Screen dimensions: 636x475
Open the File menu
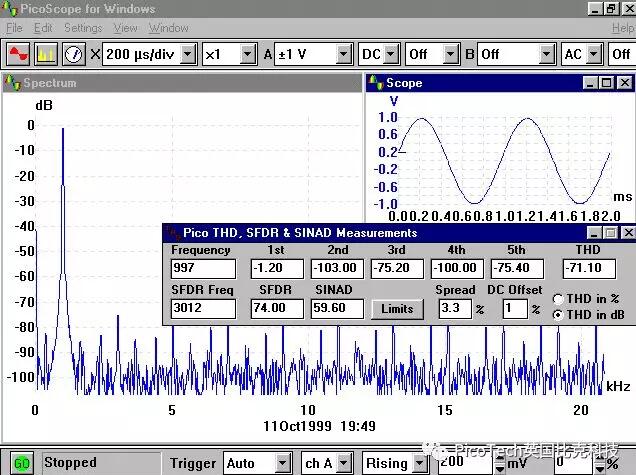tap(15, 28)
